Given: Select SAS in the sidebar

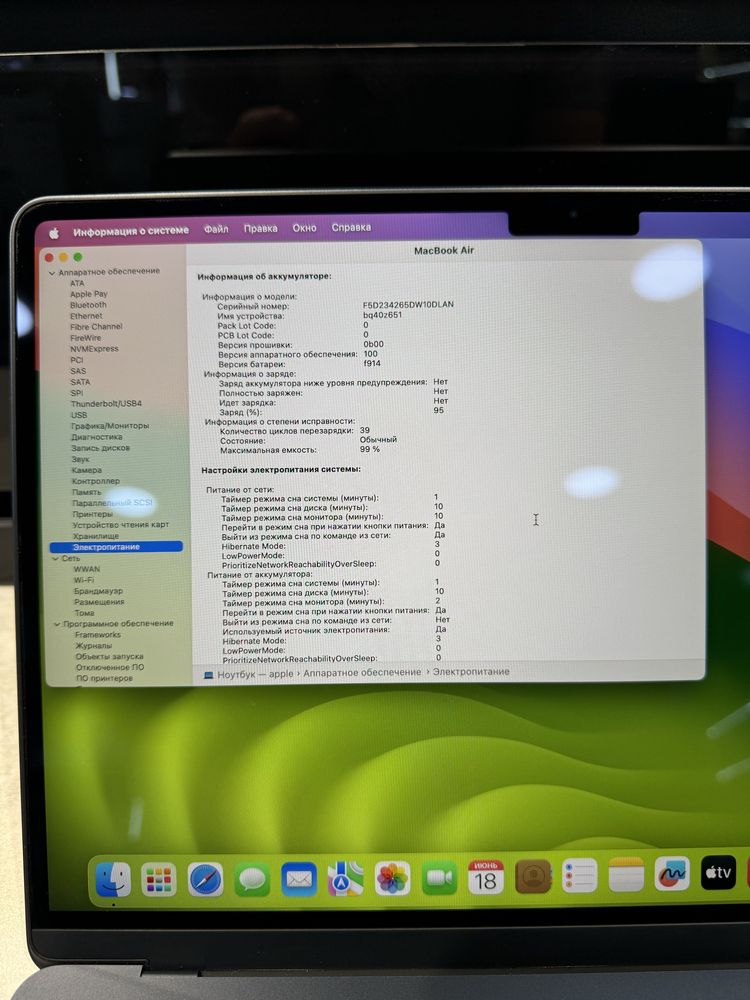Looking at the screenshot, I should 78,371.
